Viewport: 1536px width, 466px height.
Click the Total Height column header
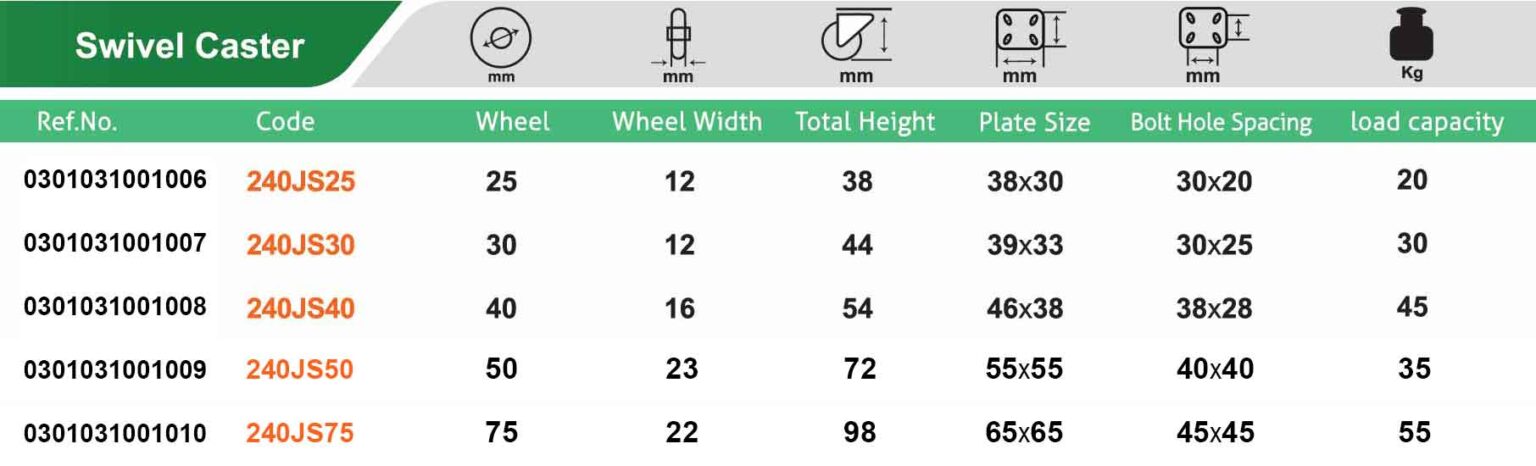[x=865, y=122]
